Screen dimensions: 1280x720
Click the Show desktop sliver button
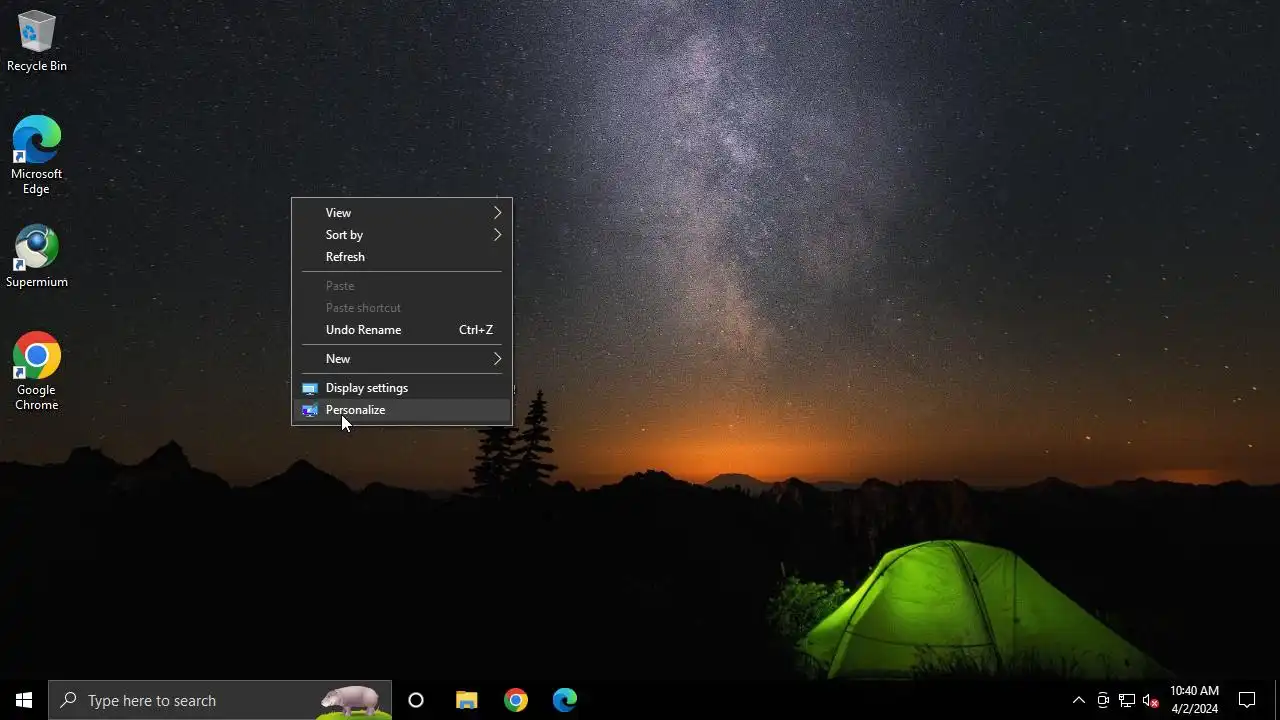coord(1277,700)
